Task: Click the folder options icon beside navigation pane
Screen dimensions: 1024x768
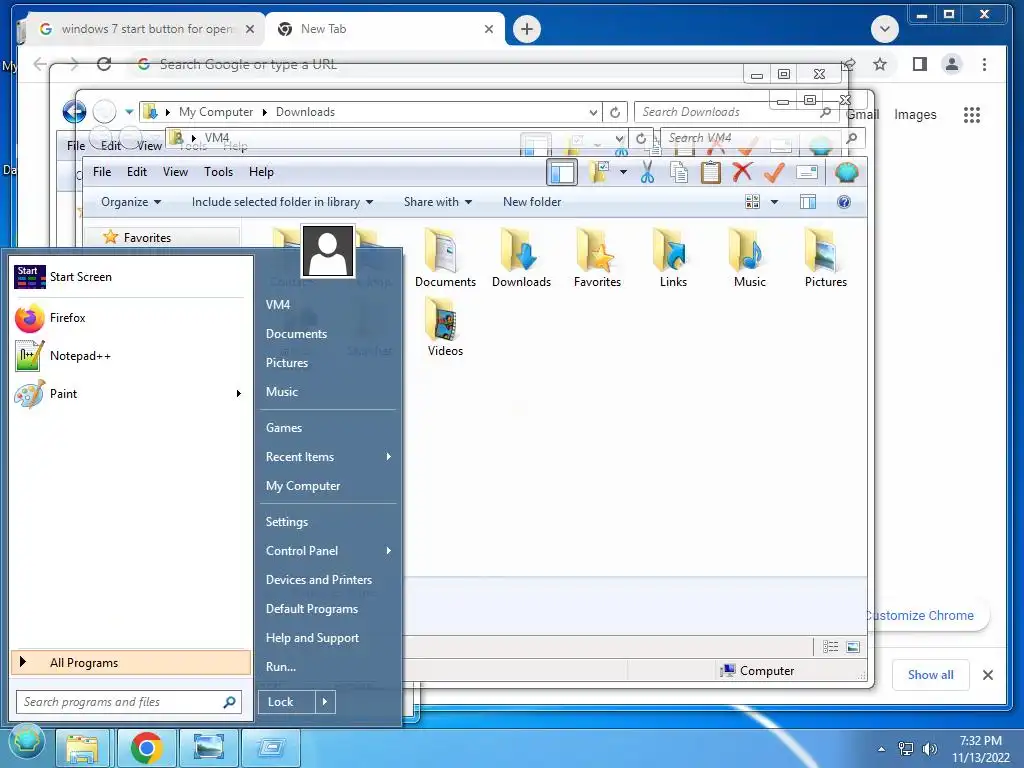Action: [x=599, y=172]
